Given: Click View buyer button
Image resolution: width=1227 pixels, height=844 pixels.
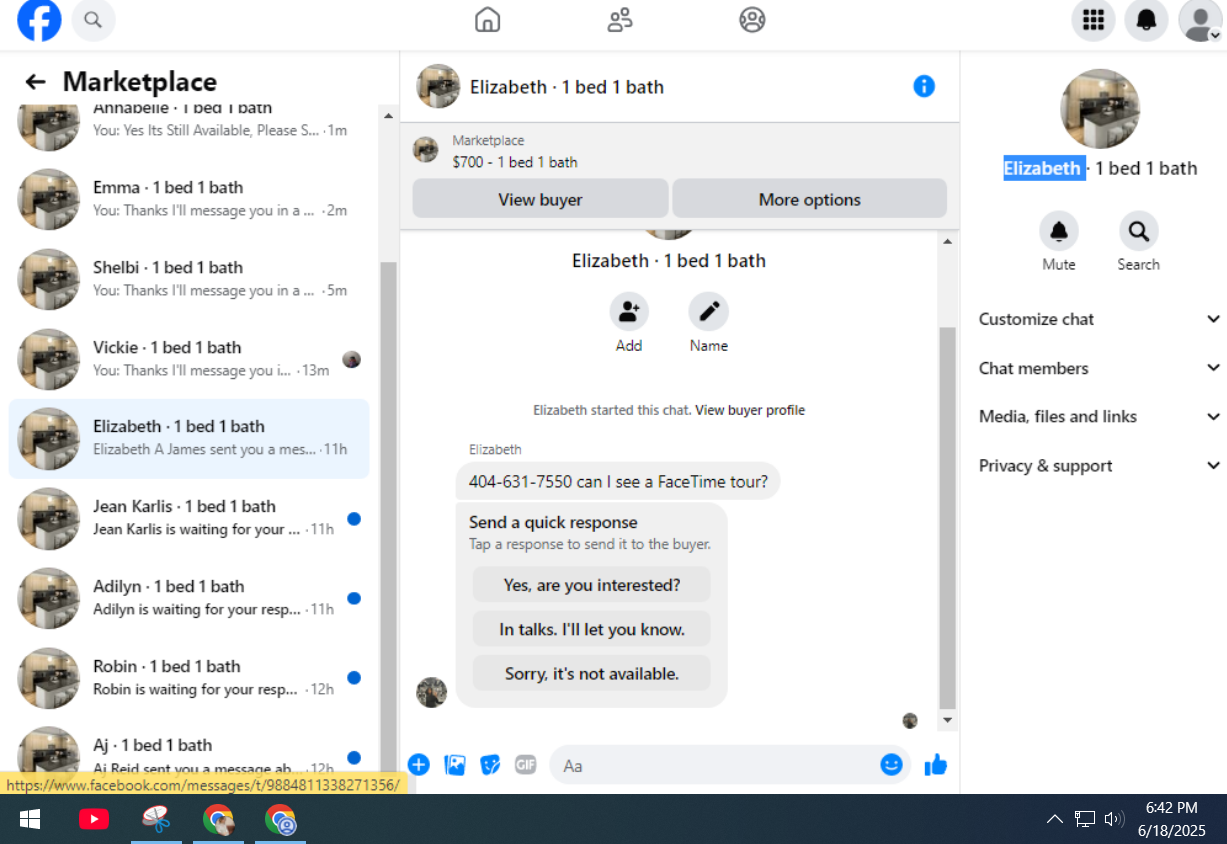Looking at the screenshot, I should click(540, 199).
